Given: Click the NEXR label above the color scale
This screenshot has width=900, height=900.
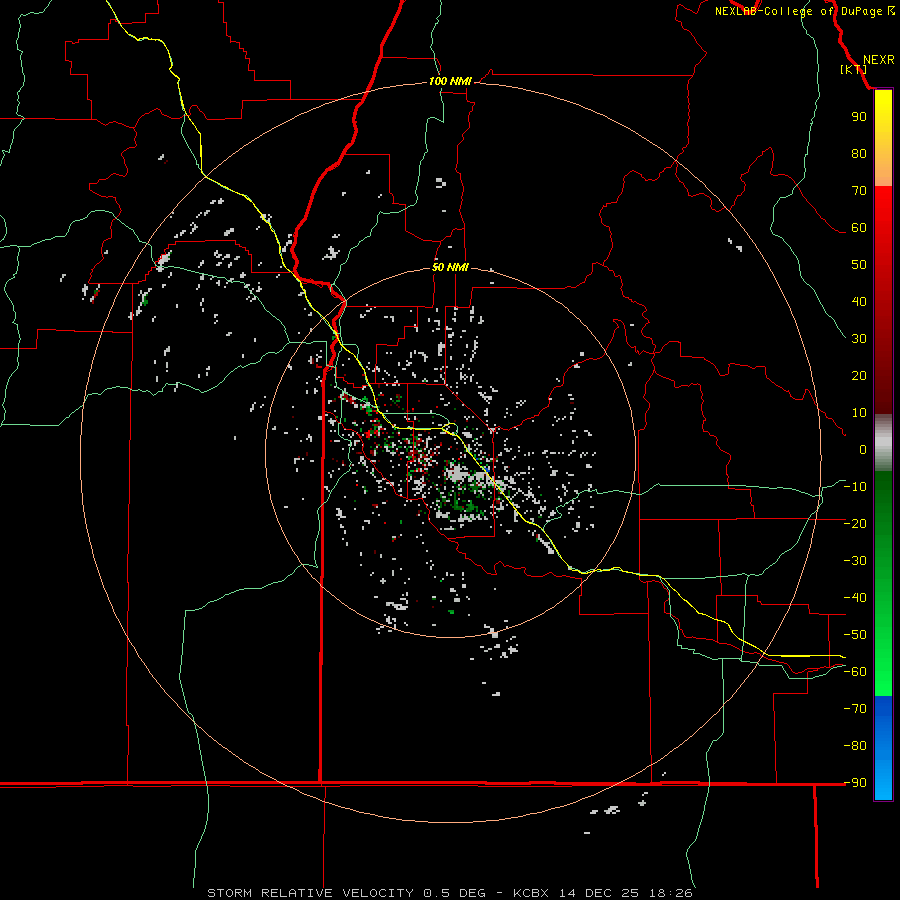Looking at the screenshot, I should click(x=878, y=60).
